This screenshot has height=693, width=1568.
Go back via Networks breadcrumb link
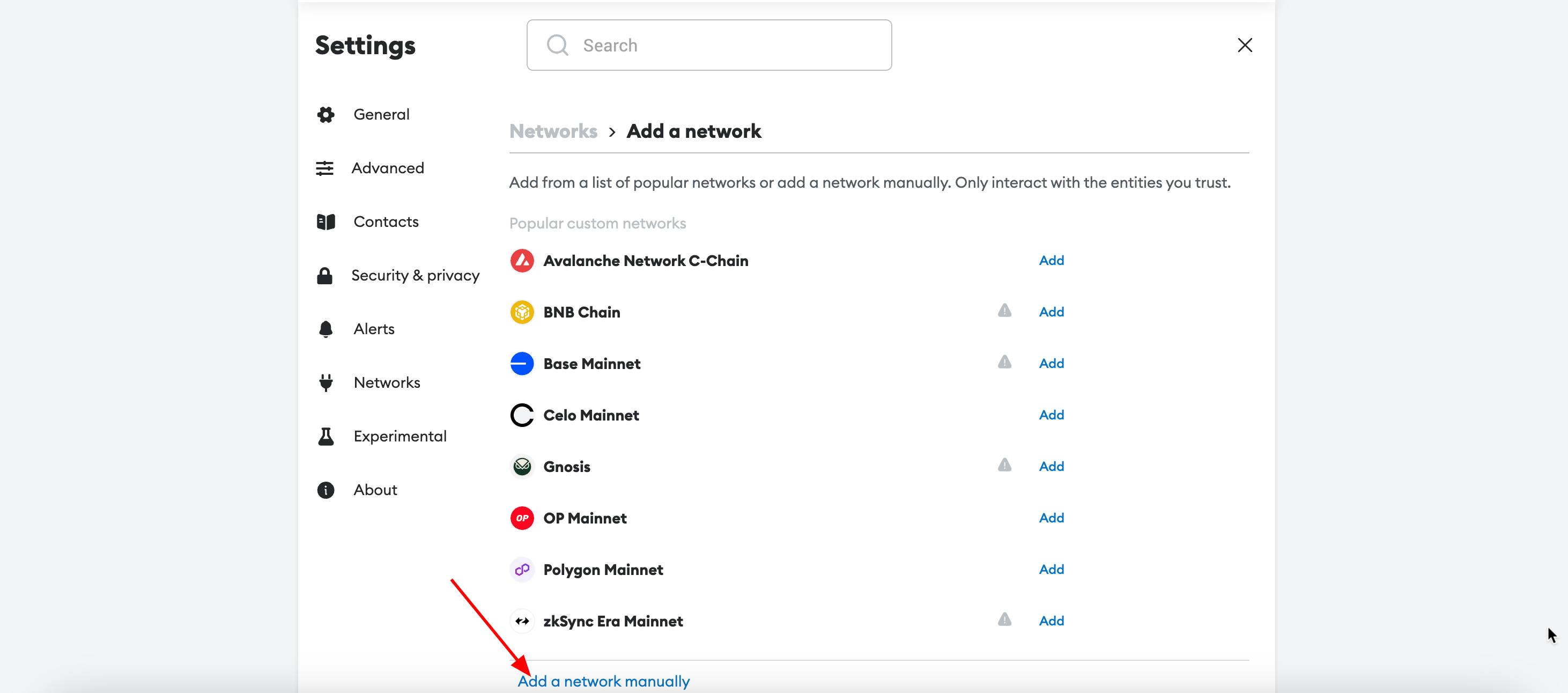tap(553, 131)
